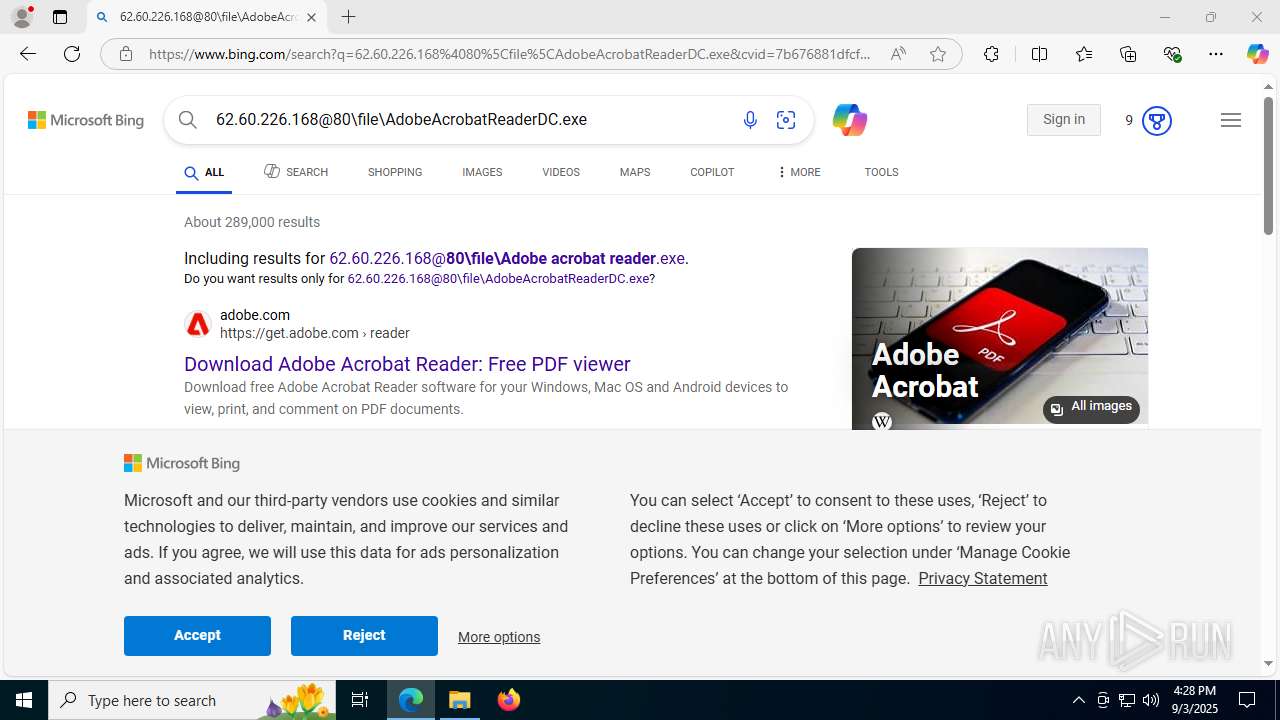Toggle split screen view
The image size is (1280, 720).
(x=1039, y=54)
